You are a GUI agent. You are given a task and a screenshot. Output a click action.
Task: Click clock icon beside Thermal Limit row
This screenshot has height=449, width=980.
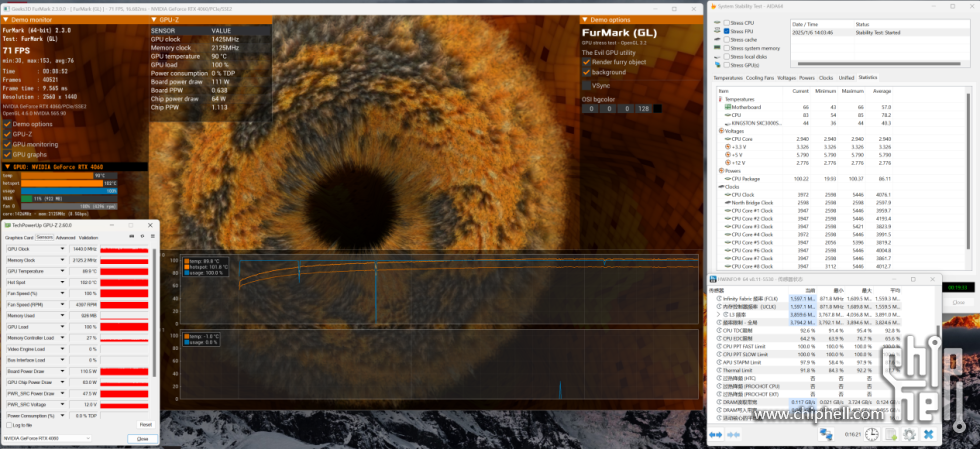pos(719,370)
